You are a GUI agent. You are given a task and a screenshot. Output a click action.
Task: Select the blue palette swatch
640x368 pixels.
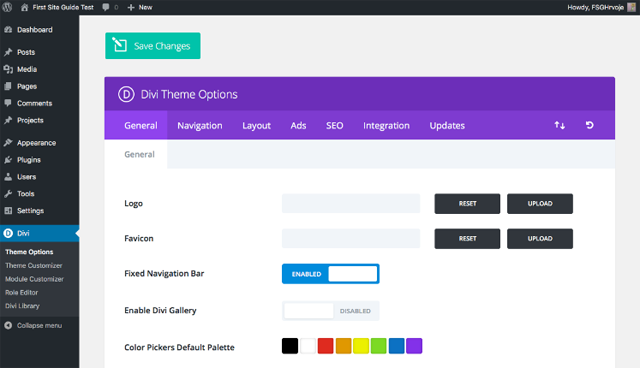point(396,346)
